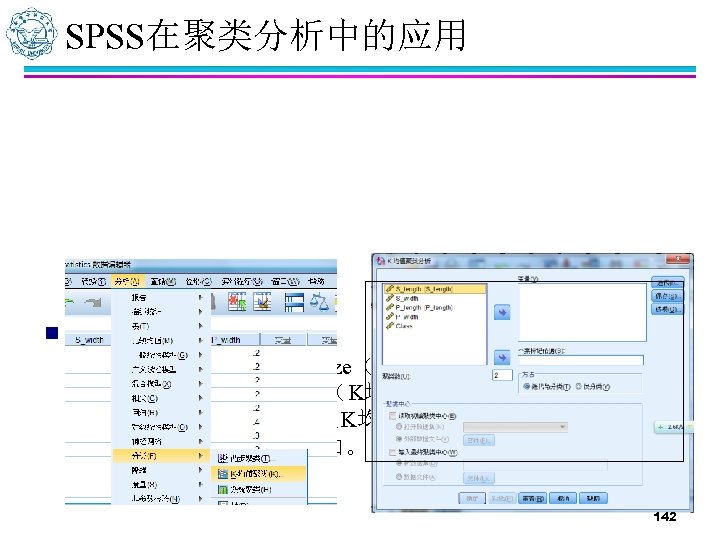Open the open-dataset dropdown list

point(516,427)
